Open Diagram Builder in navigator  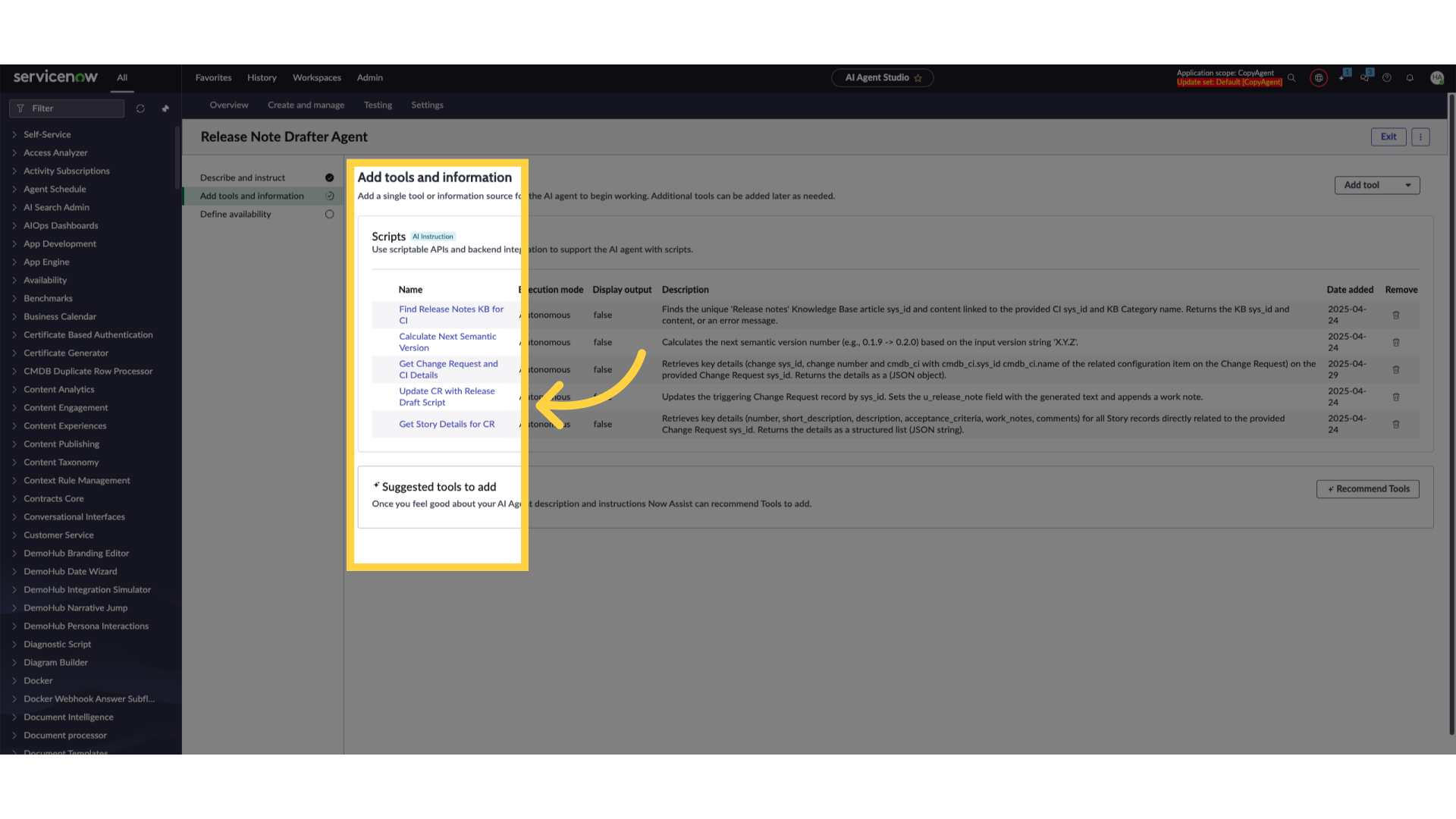pyautogui.click(x=55, y=662)
